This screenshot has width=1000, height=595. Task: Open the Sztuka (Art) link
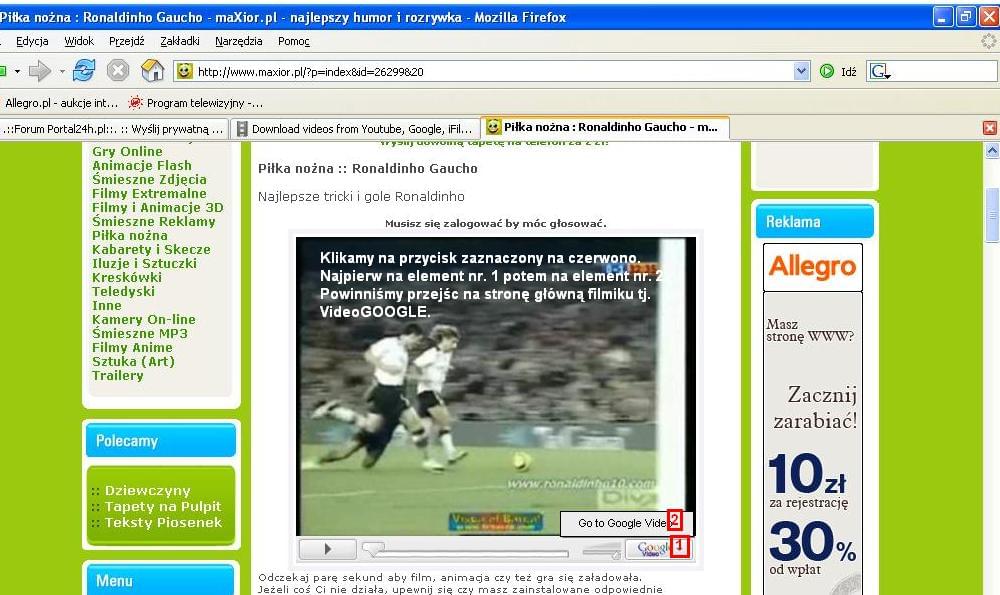tap(133, 362)
